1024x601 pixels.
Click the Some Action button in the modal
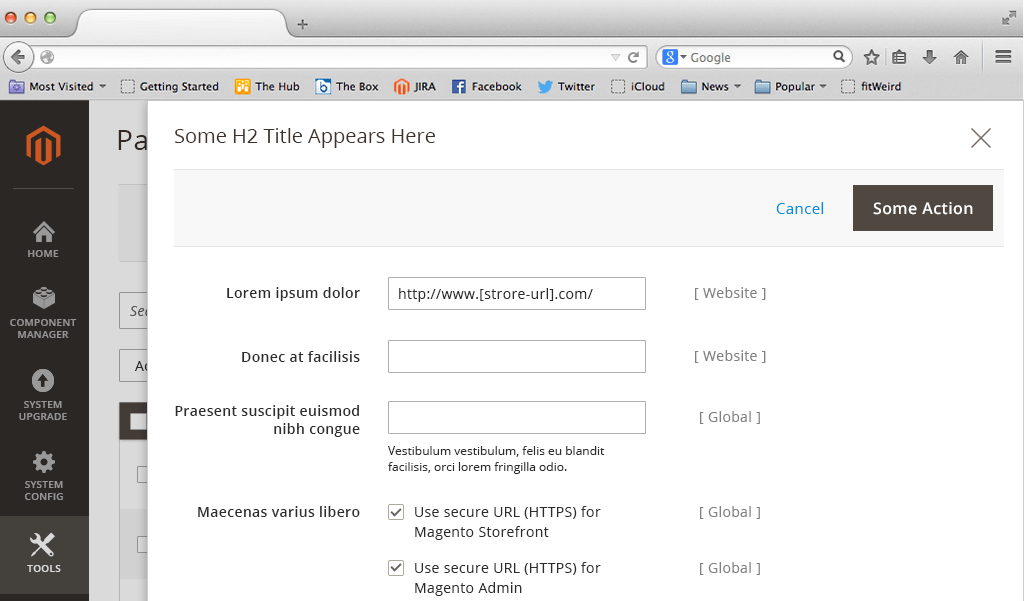pos(921,208)
